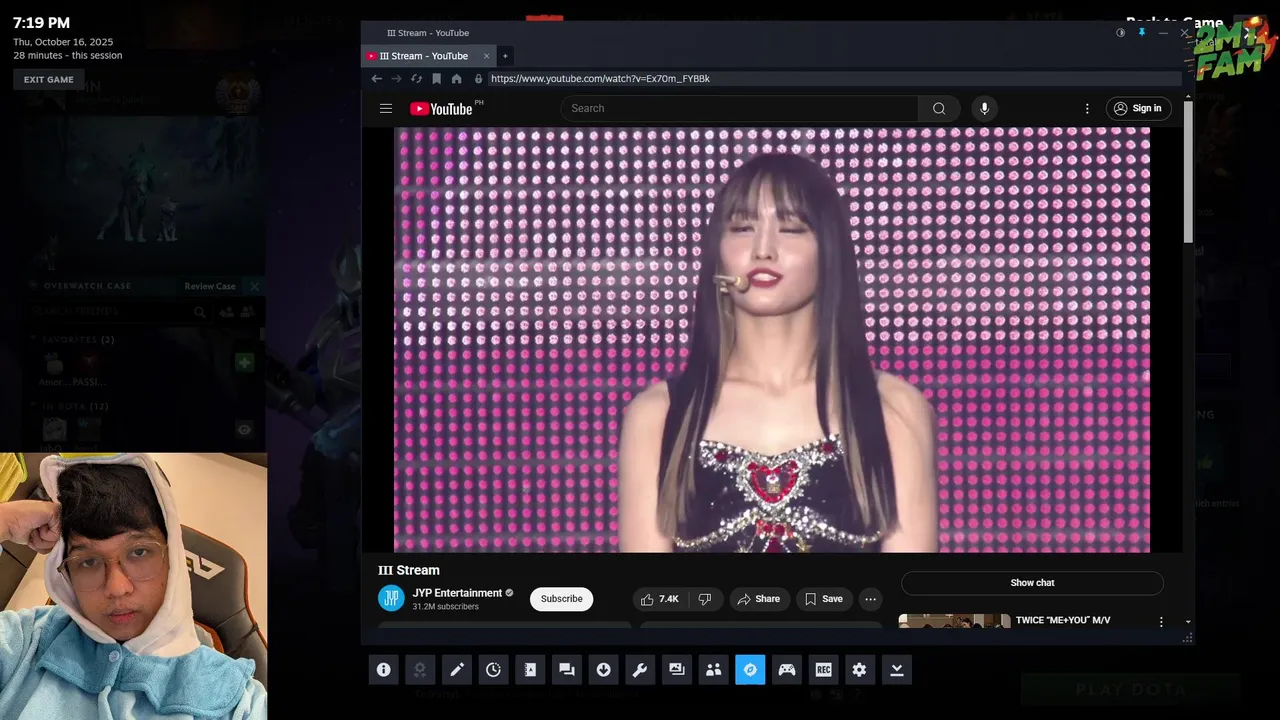Open the guides book icon in the overlay toolbar
1280x720 pixels.
[x=530, y=670]
